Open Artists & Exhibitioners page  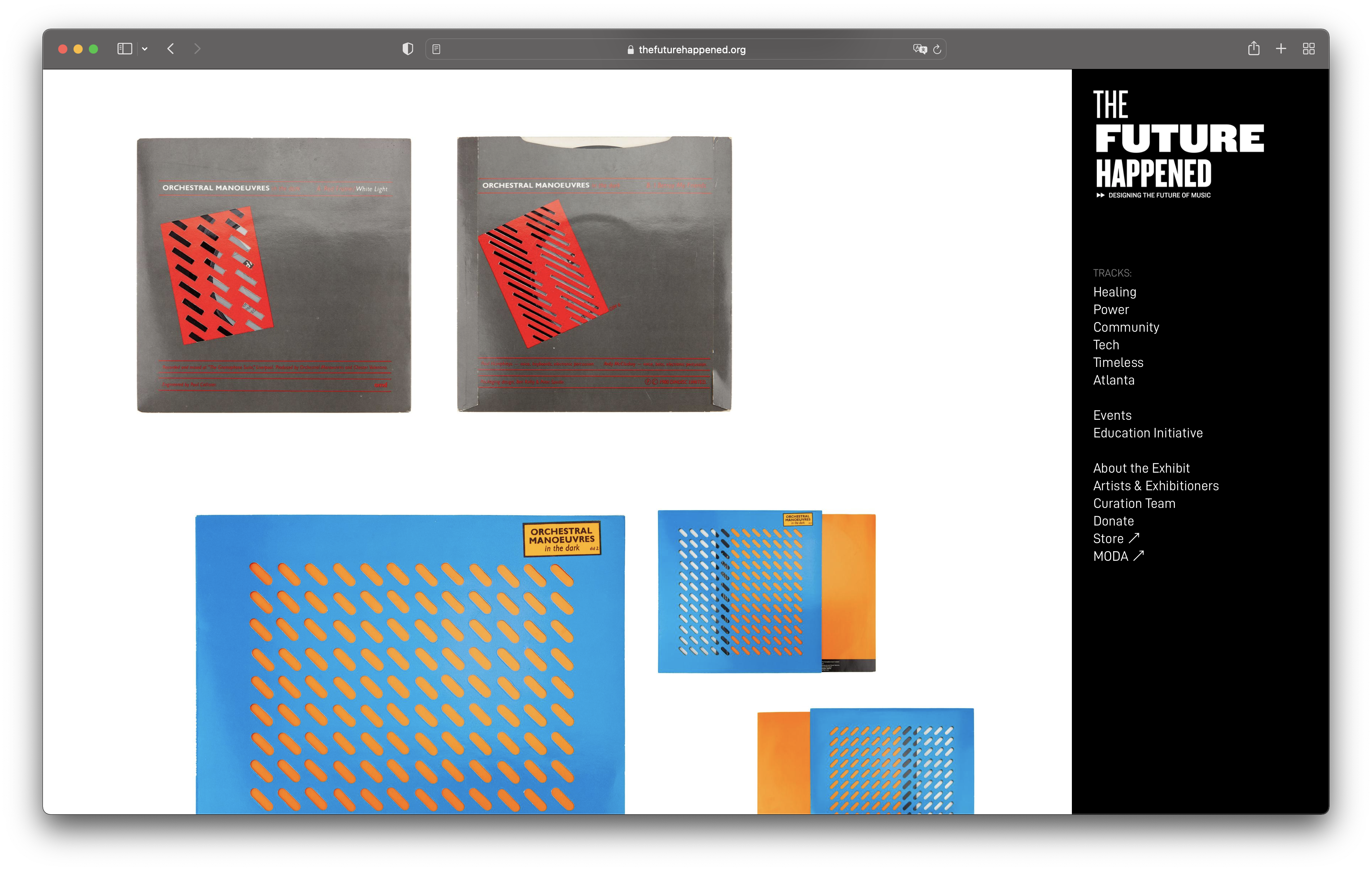pos(1155,486)
